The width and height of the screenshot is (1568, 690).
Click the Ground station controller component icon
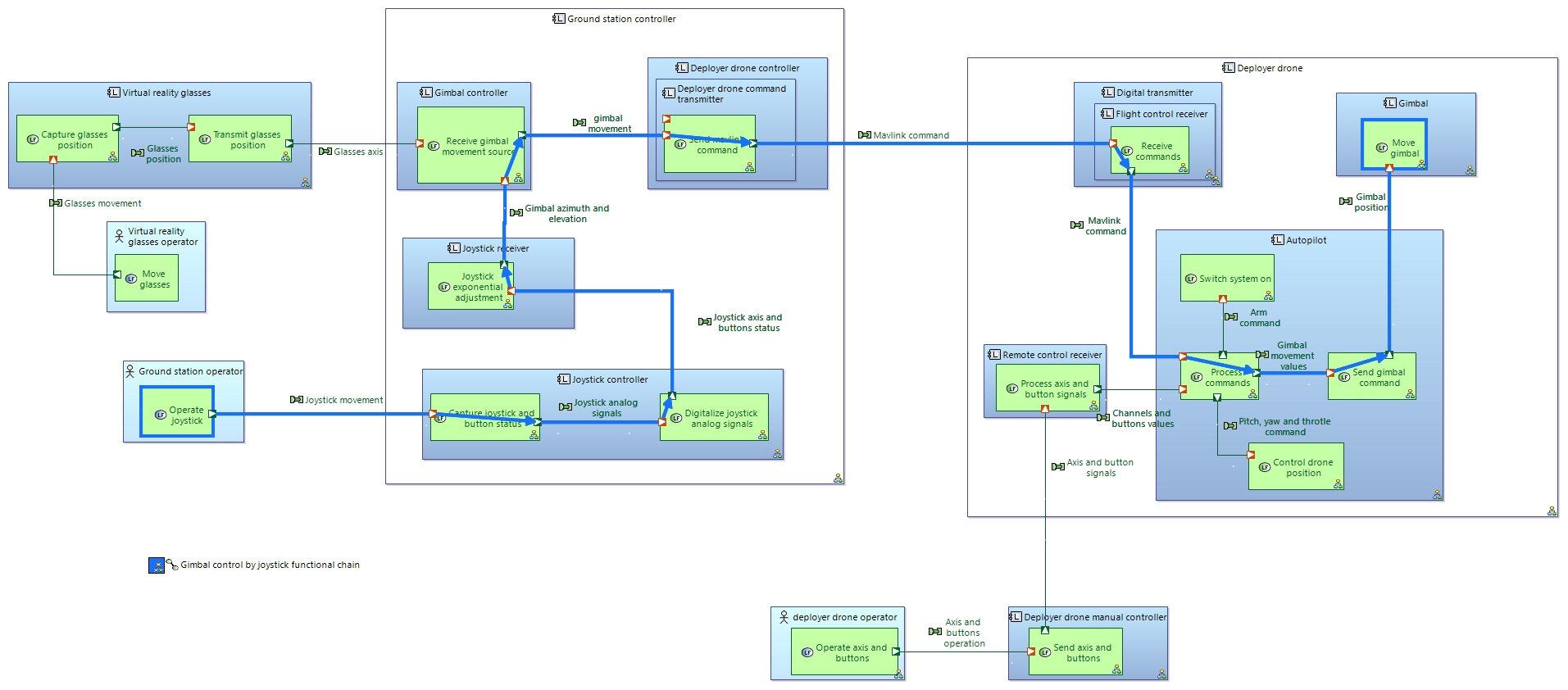559,19
